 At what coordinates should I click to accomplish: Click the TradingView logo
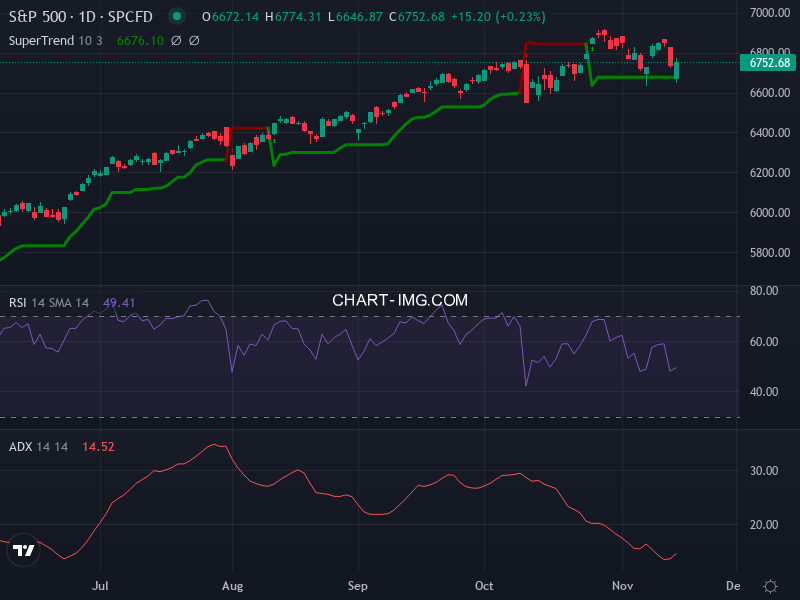22,551
